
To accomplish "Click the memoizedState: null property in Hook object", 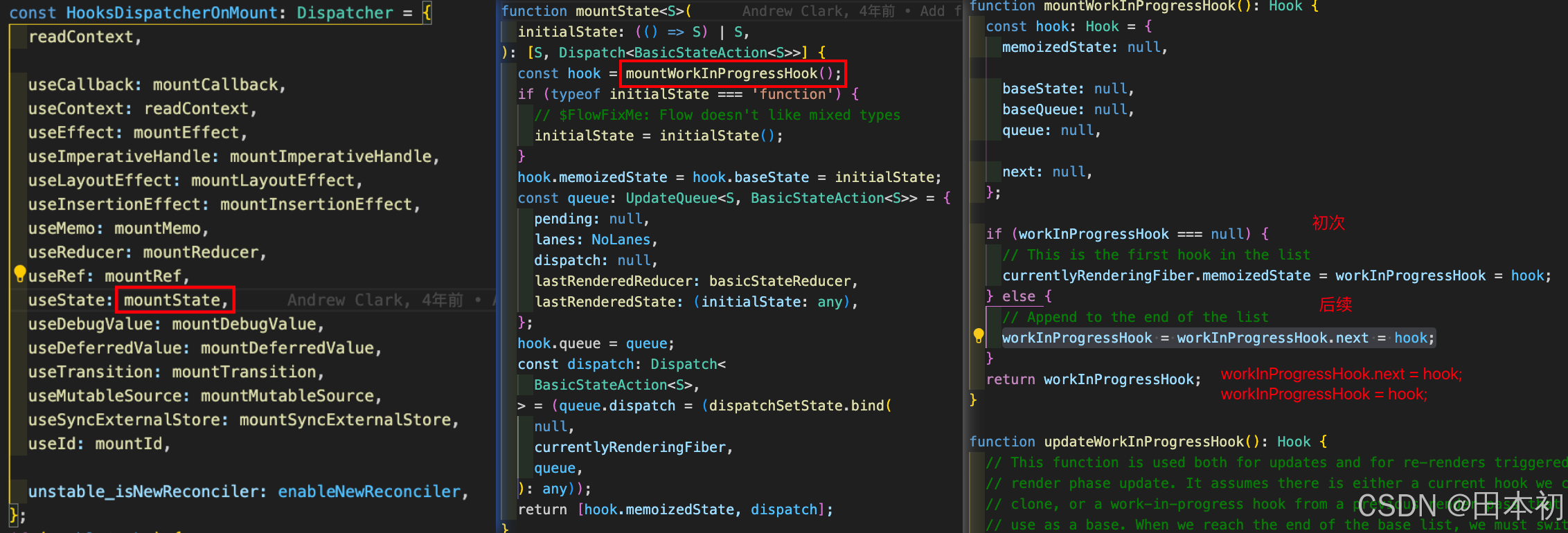I will 1085,47.
